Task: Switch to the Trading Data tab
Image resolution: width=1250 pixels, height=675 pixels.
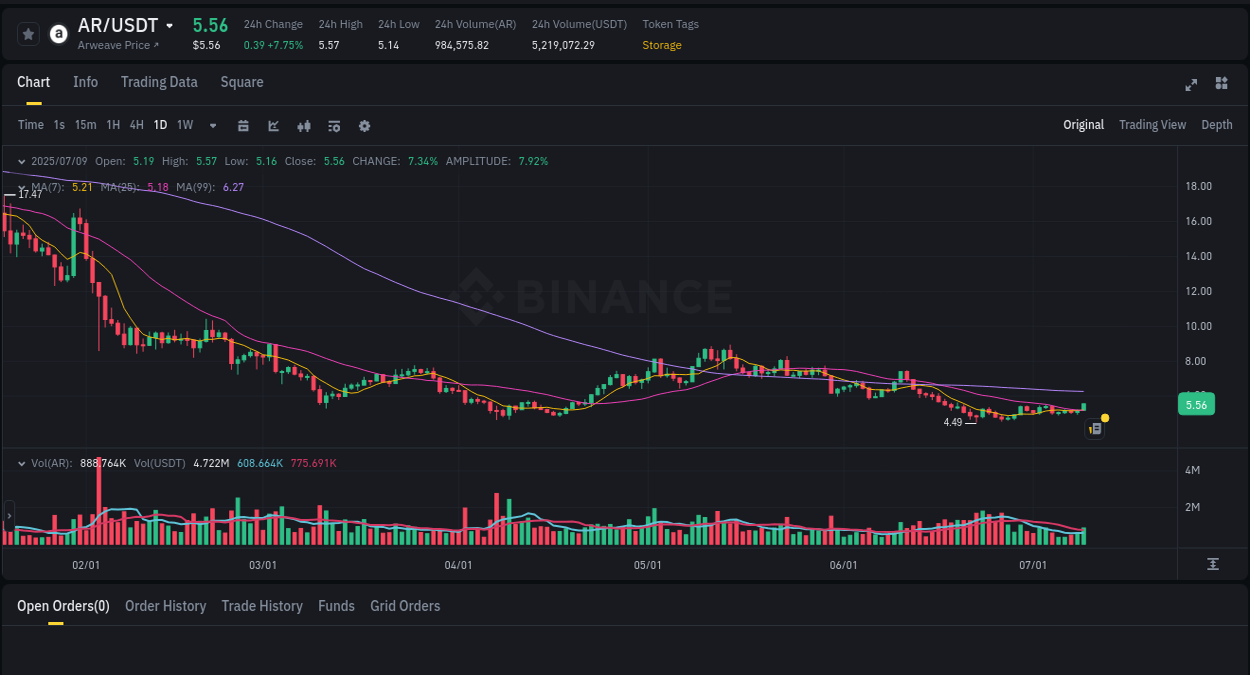Action: coord(159,82)
